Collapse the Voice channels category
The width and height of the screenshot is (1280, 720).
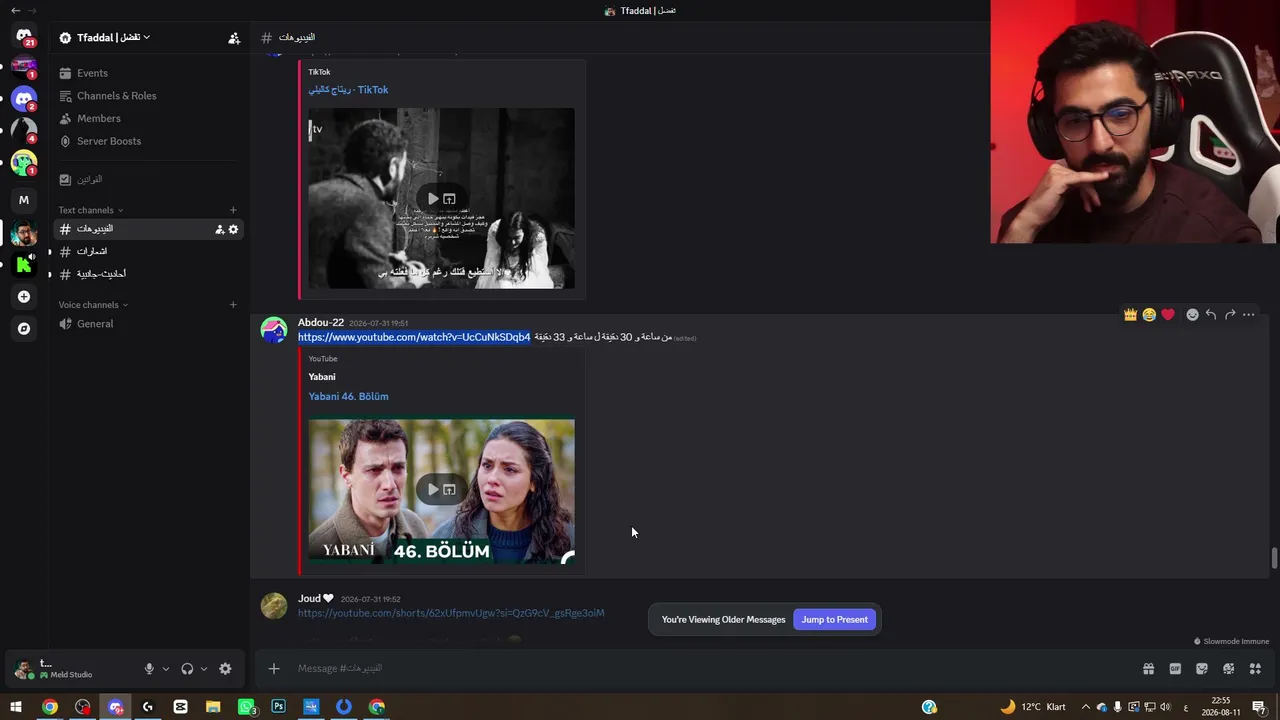coord(93,305)
